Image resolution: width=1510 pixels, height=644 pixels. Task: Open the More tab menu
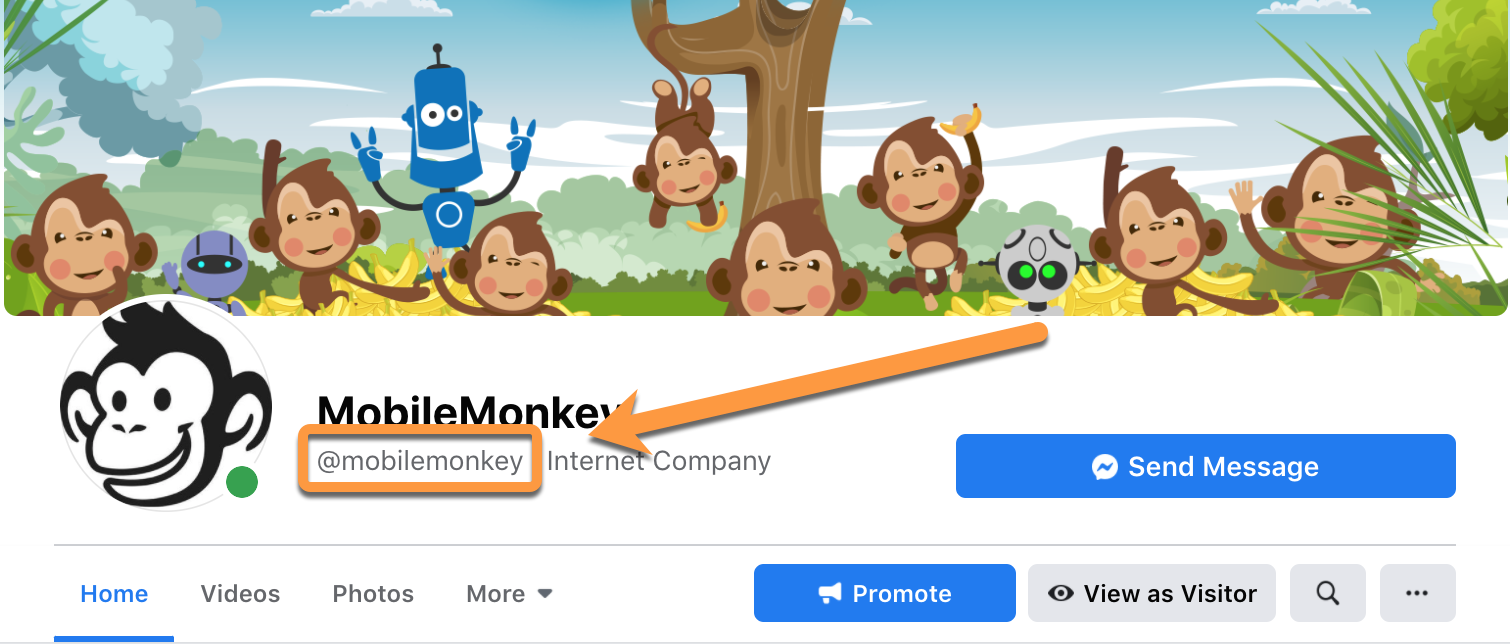click(509, 594)
